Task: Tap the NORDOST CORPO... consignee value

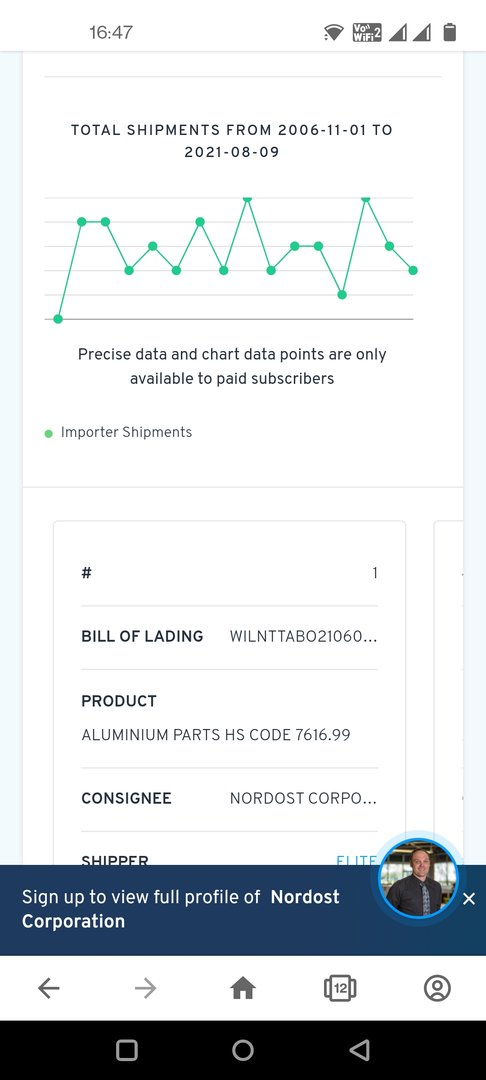Action: pos(304,799)
